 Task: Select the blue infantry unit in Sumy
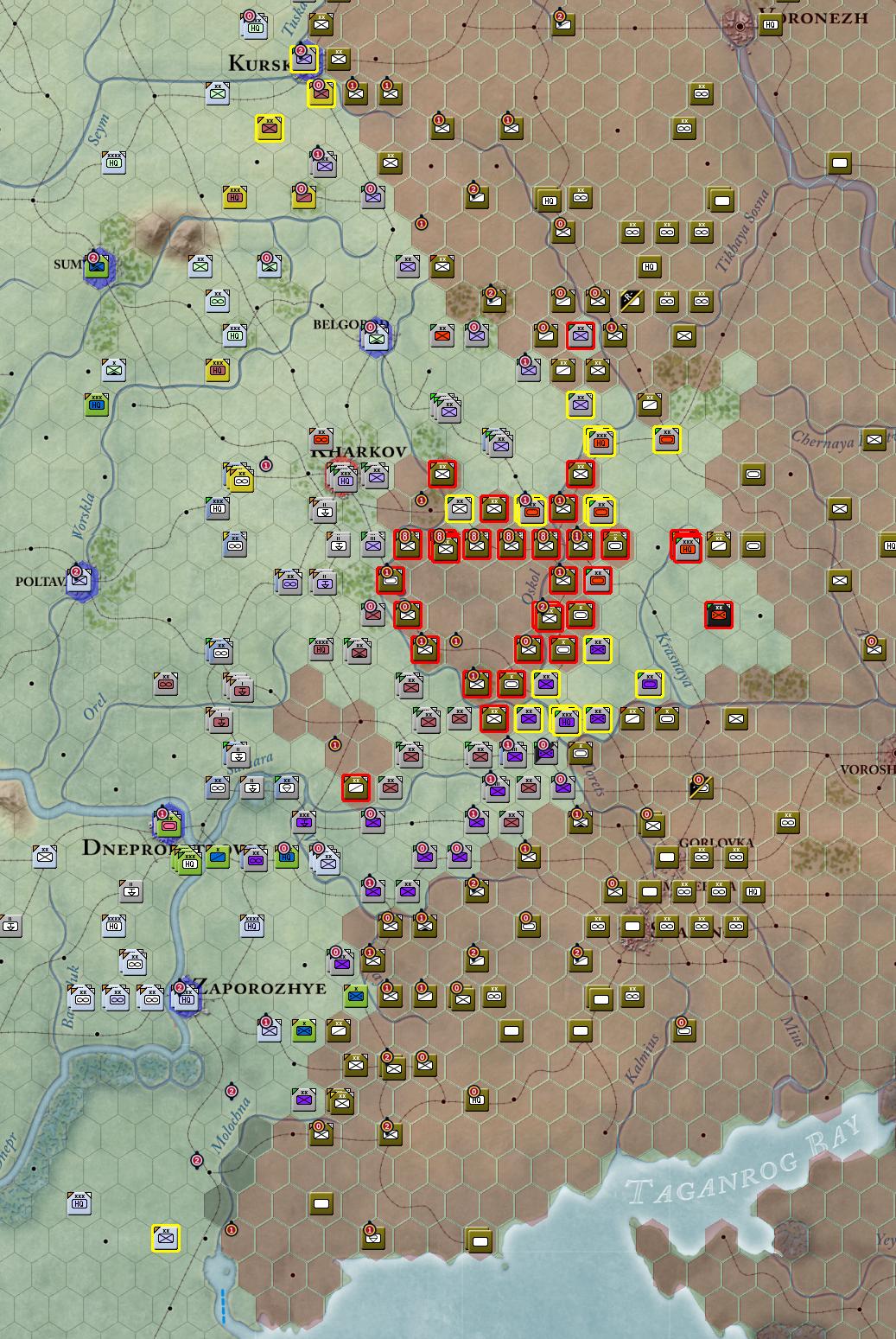(97, 267)
